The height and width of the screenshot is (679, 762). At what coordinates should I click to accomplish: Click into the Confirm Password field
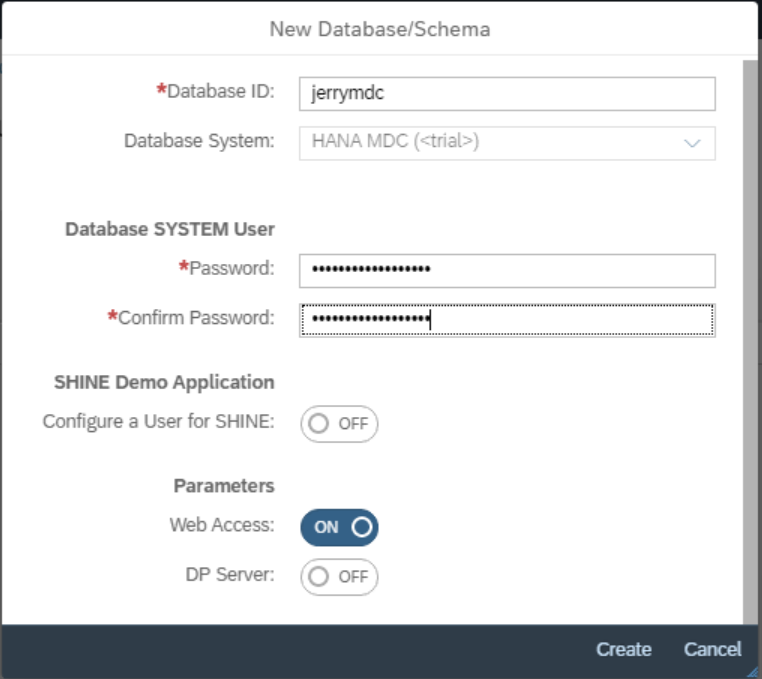point(507,320)
